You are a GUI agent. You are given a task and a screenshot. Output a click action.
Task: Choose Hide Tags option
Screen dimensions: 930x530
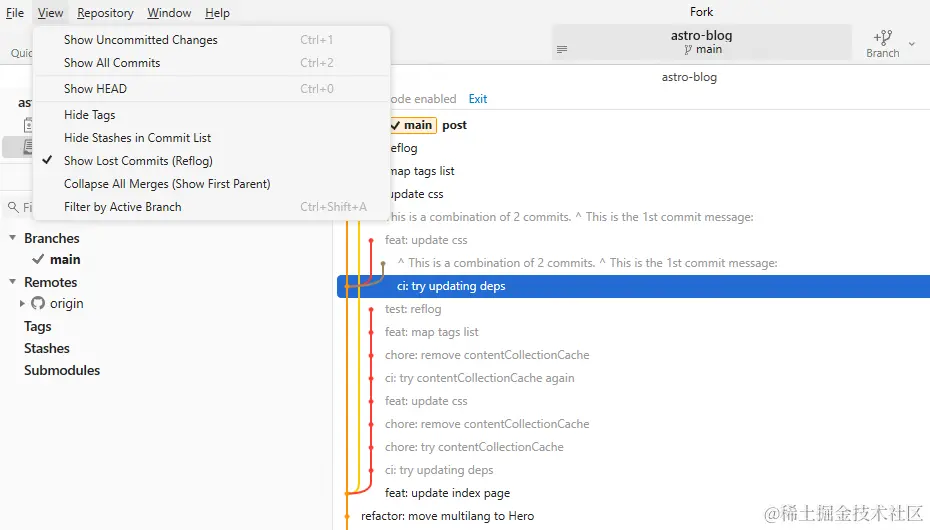[x=211, y=115]
